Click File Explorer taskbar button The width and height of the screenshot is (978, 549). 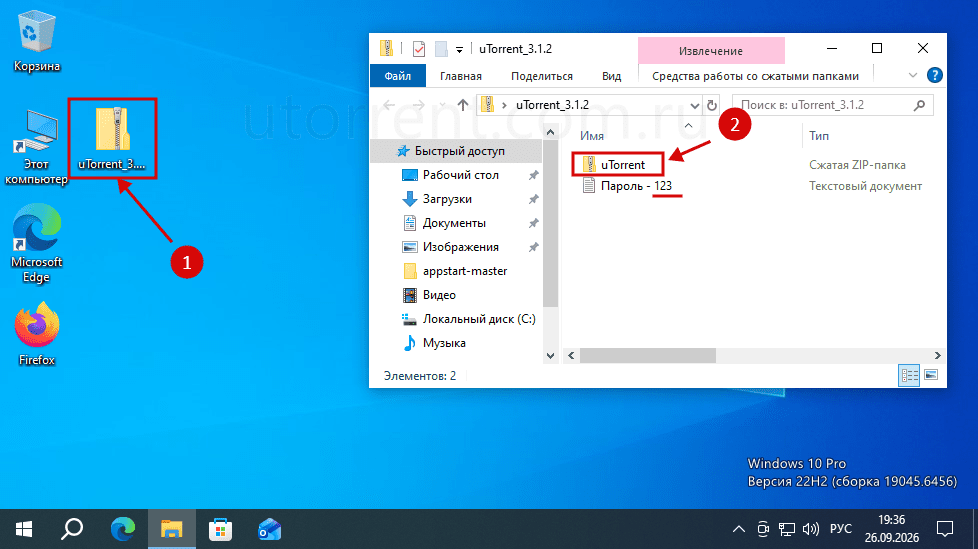pyautogui.click(x=172, y=529)
